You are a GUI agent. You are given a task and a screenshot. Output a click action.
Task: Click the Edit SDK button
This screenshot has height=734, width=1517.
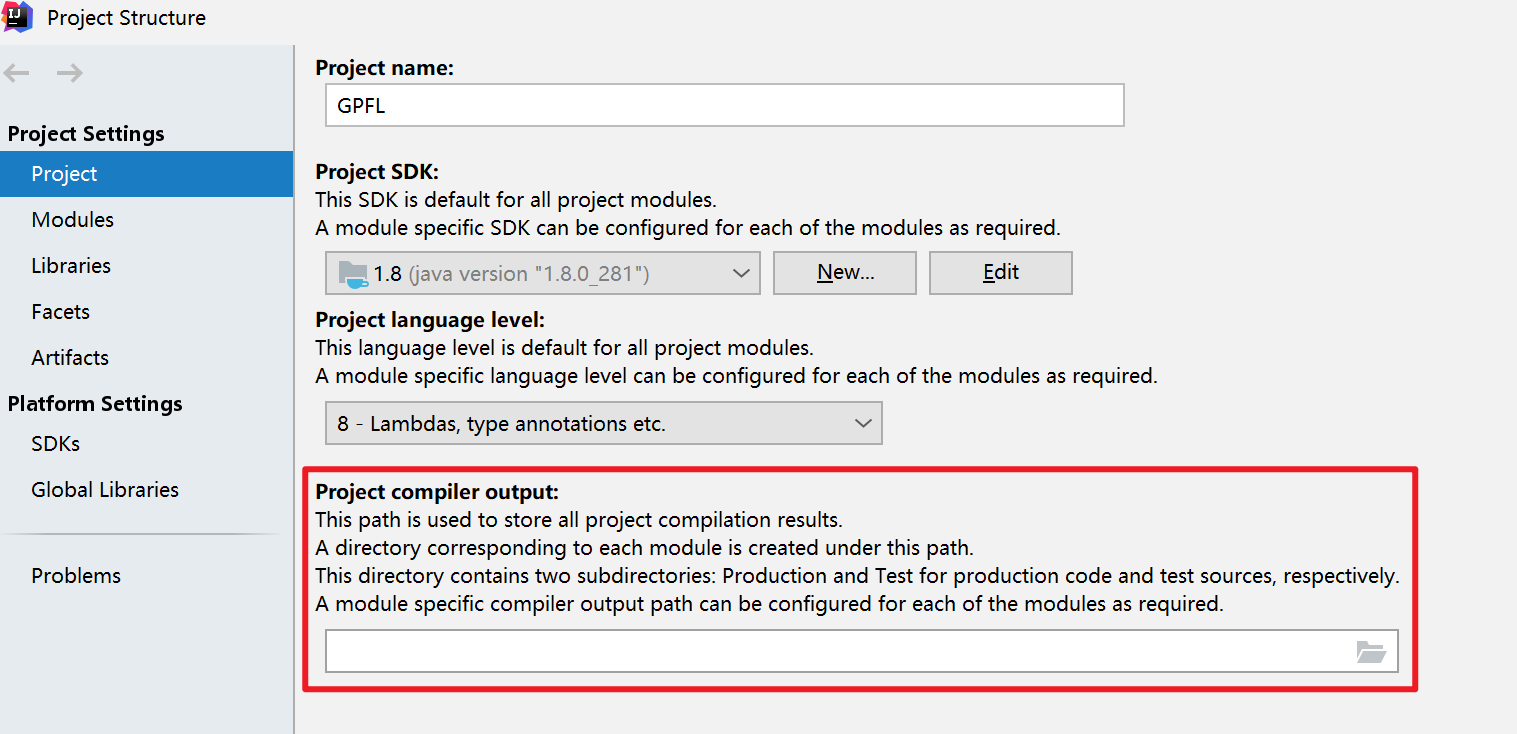[x=1000, y=273]
